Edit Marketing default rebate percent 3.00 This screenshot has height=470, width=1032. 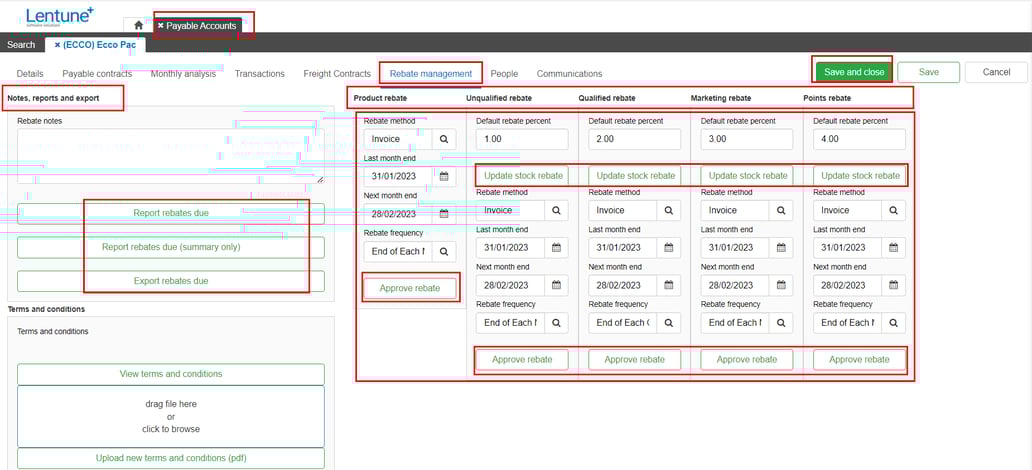pyautogui.click(x=747, y=139)
